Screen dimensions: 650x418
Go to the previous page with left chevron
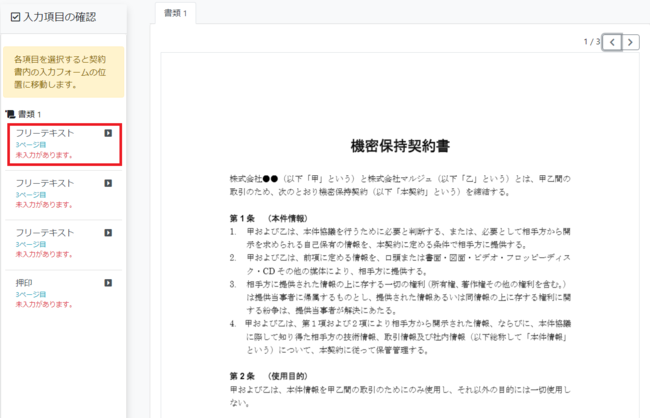[x=612, y=42]
